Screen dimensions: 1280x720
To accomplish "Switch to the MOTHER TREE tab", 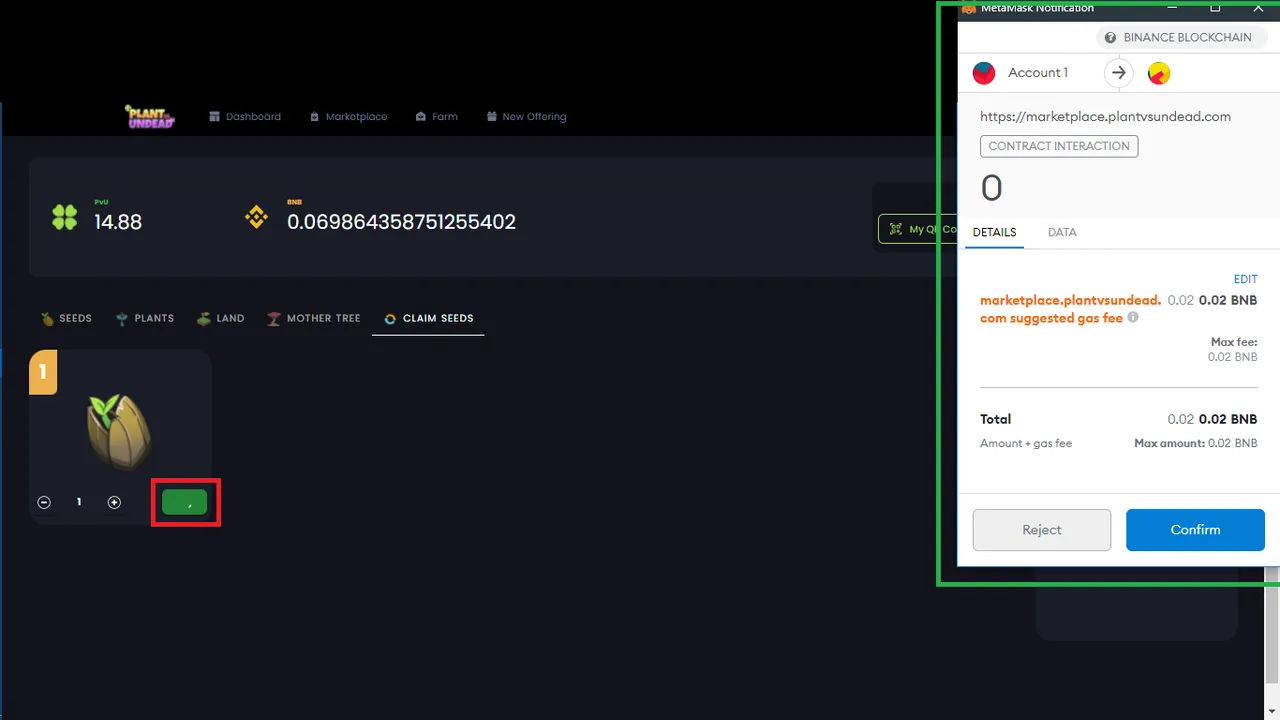I will (314, 318).
